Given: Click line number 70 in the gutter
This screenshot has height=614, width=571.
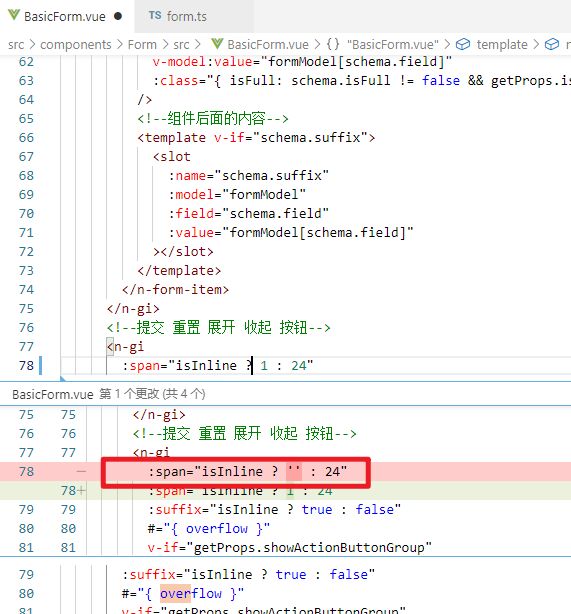Looking at the screenshot, I should 26,214.
